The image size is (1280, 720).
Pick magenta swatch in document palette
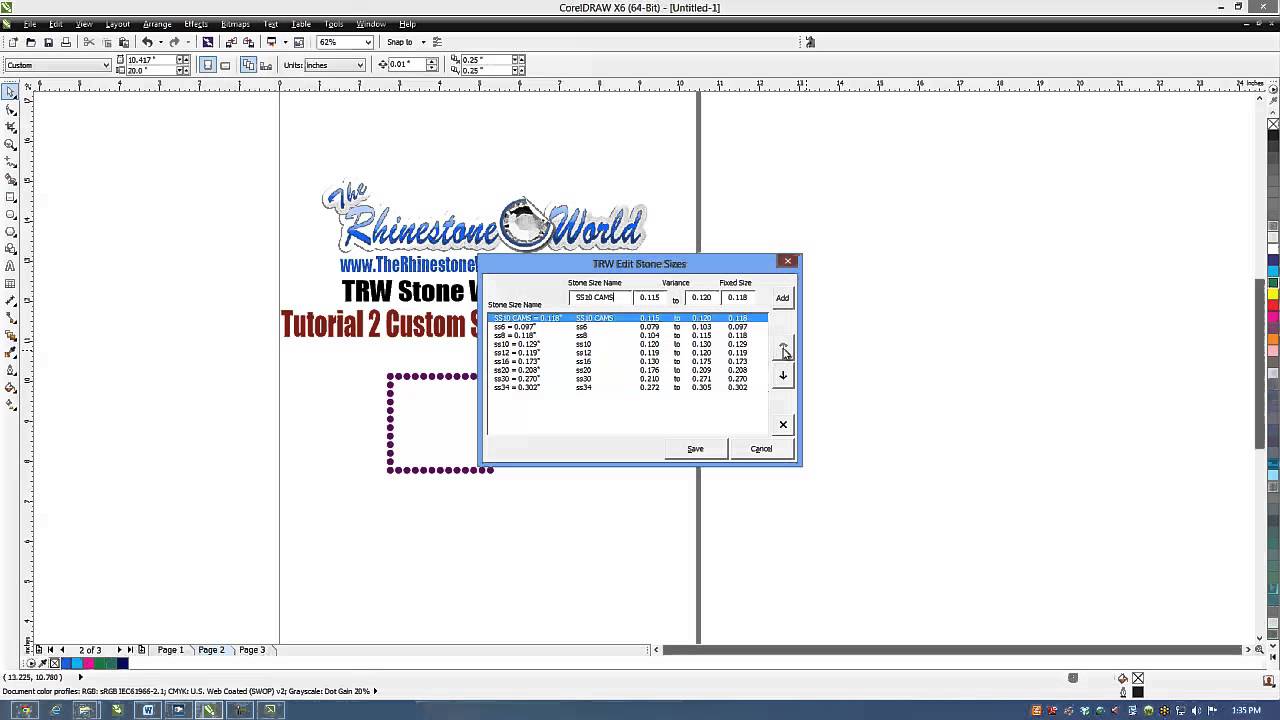point(88,663)
